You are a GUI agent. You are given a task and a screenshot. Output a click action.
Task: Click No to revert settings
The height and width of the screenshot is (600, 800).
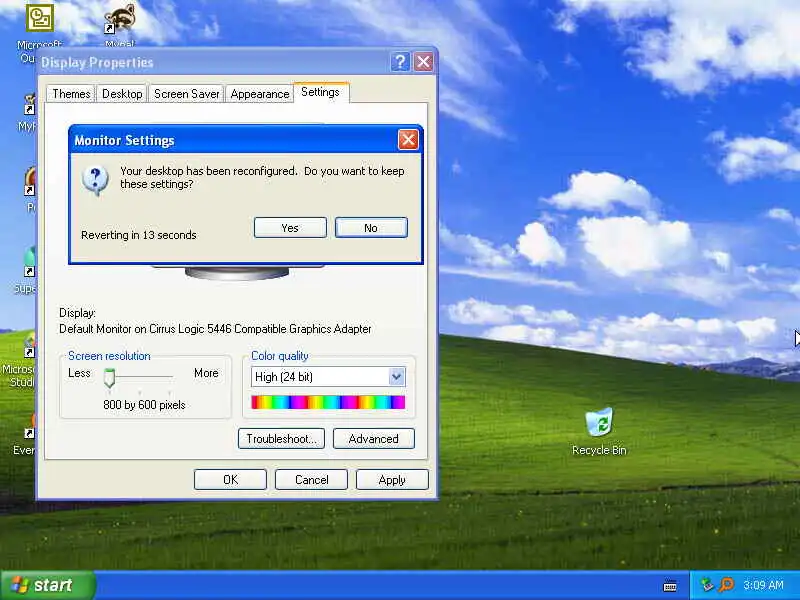(x=371, y=228)
